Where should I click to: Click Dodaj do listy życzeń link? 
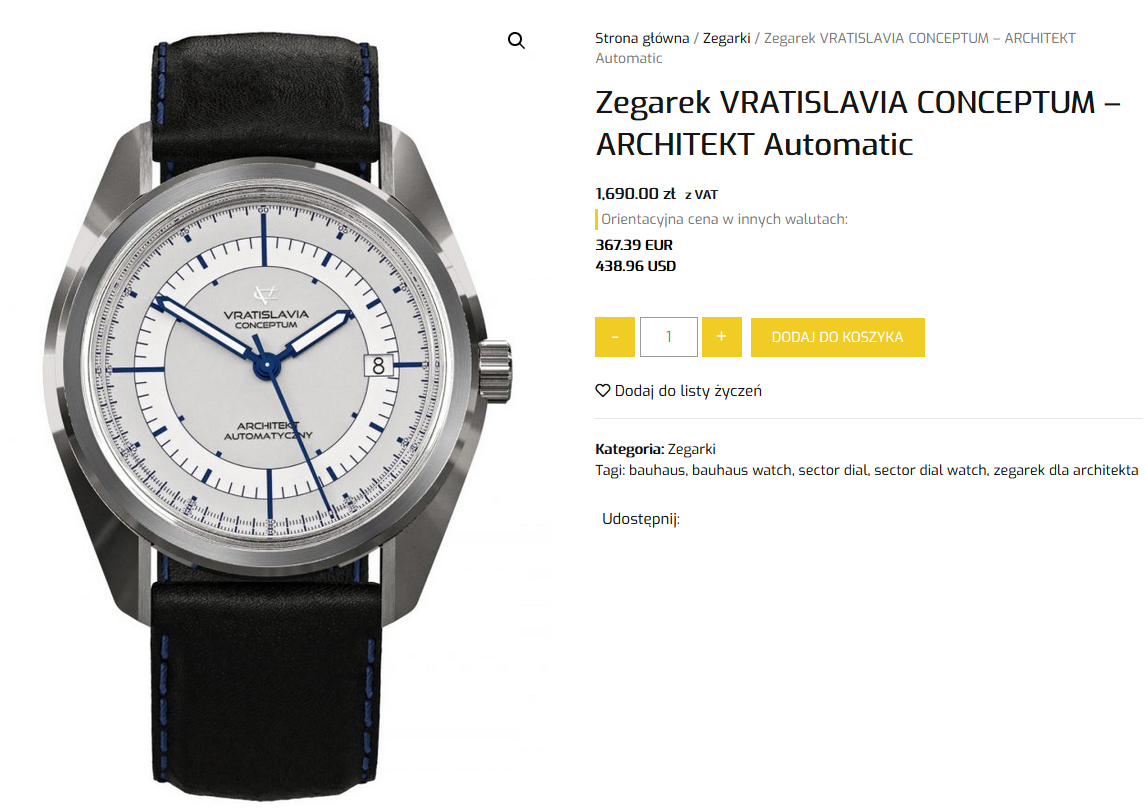(x=688, y=391)
